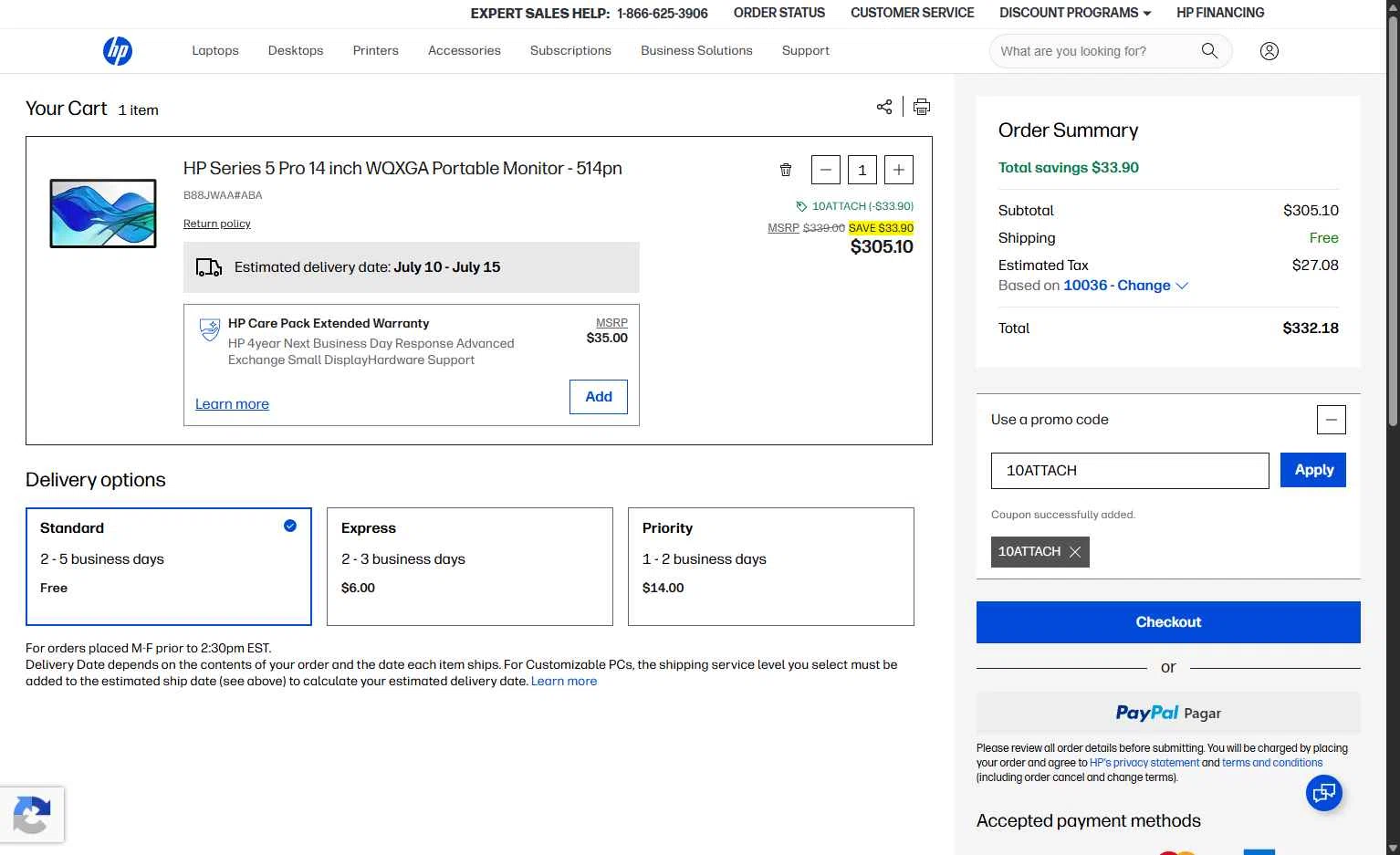Click the Total savings $33.90 text
This screenshot has height=855, width=1400.
click(x=1069, y=168)
